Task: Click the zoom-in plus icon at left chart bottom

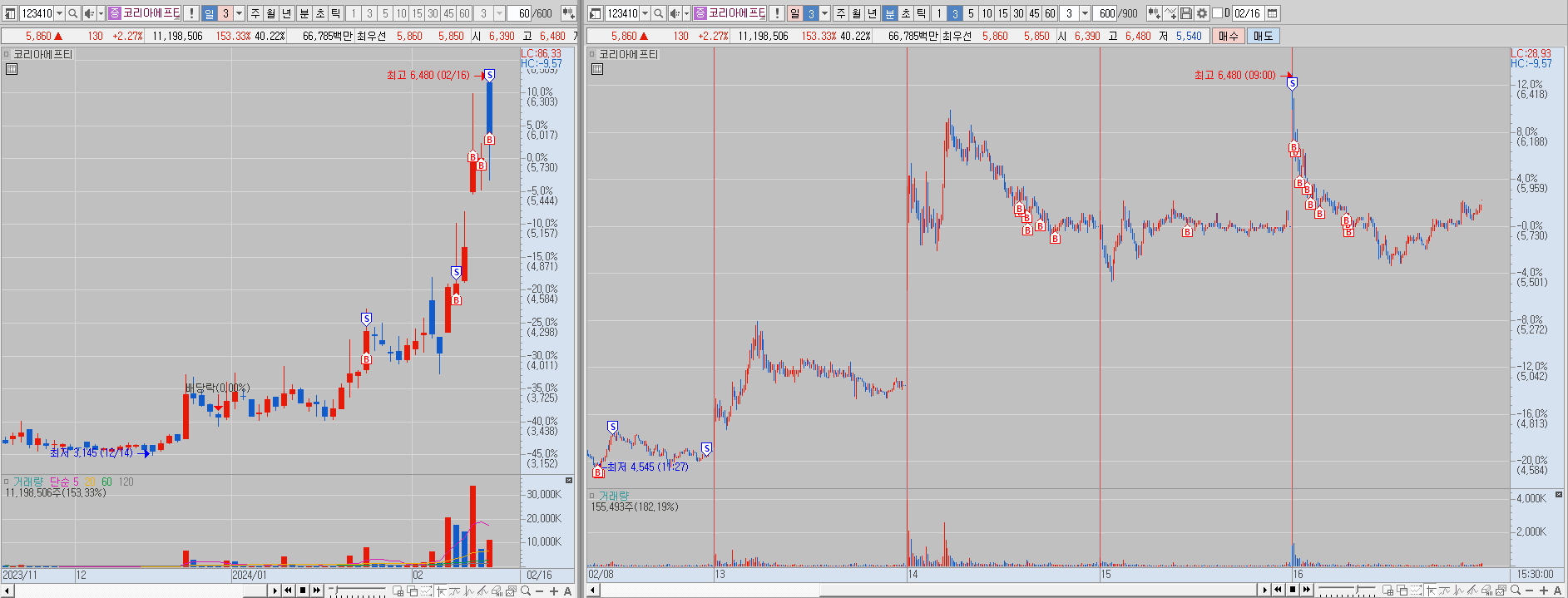Action: tap(554, 591)
